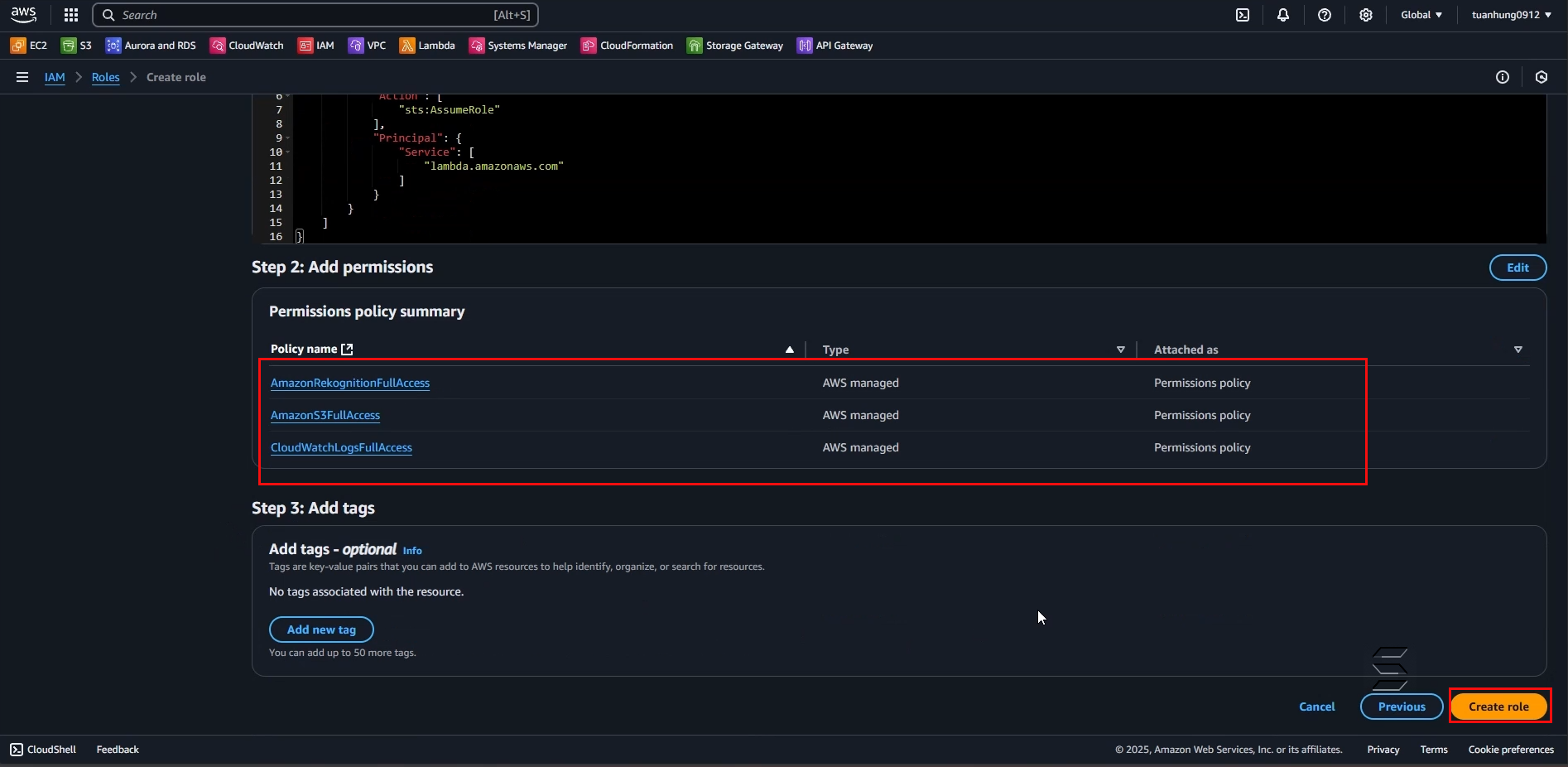This screenshot has height=767, width=1568.
Task: Click 'Permissions policy summary' heading
Action: [367, 311]
